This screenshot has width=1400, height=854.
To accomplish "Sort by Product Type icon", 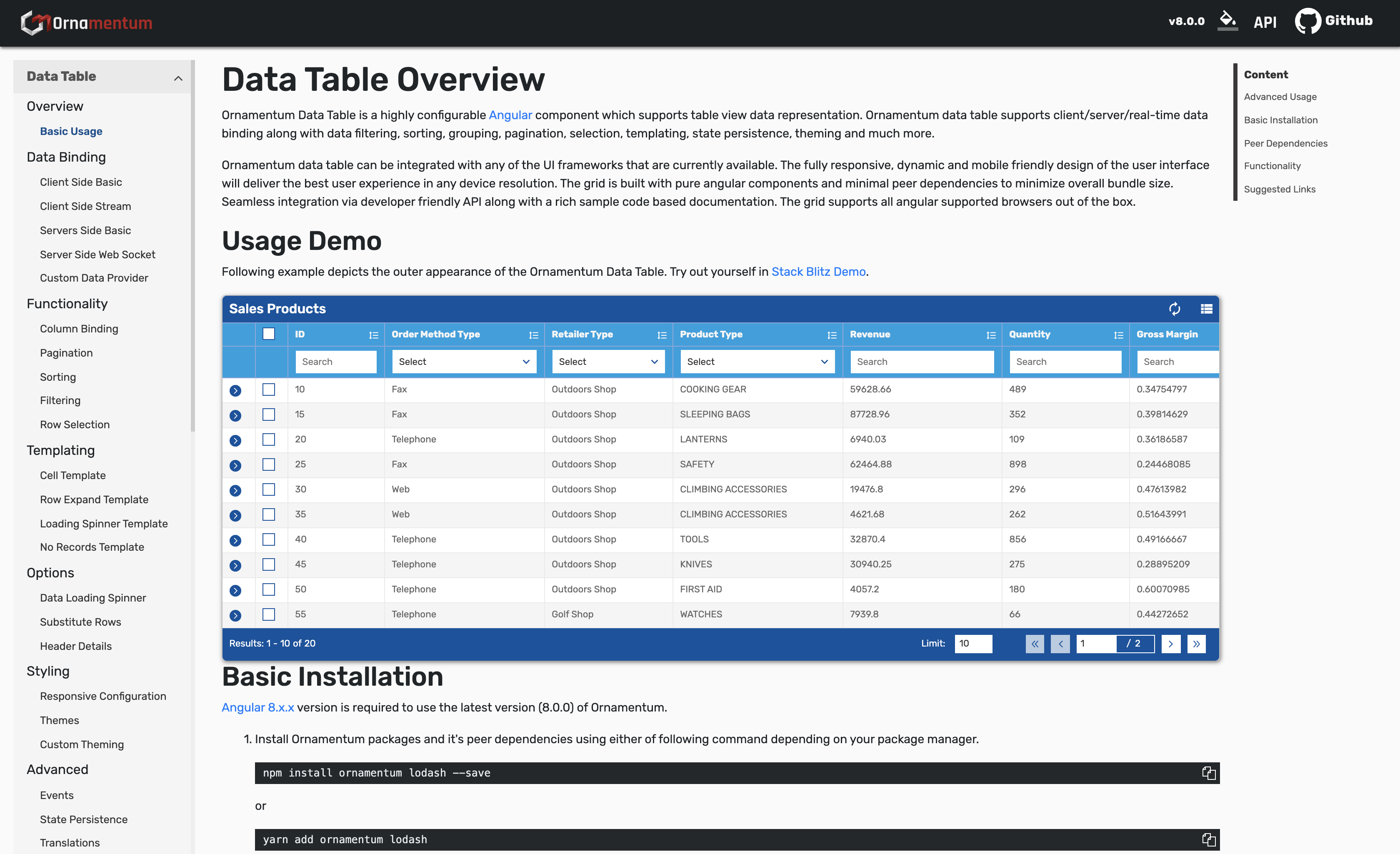I will (832, 335).
